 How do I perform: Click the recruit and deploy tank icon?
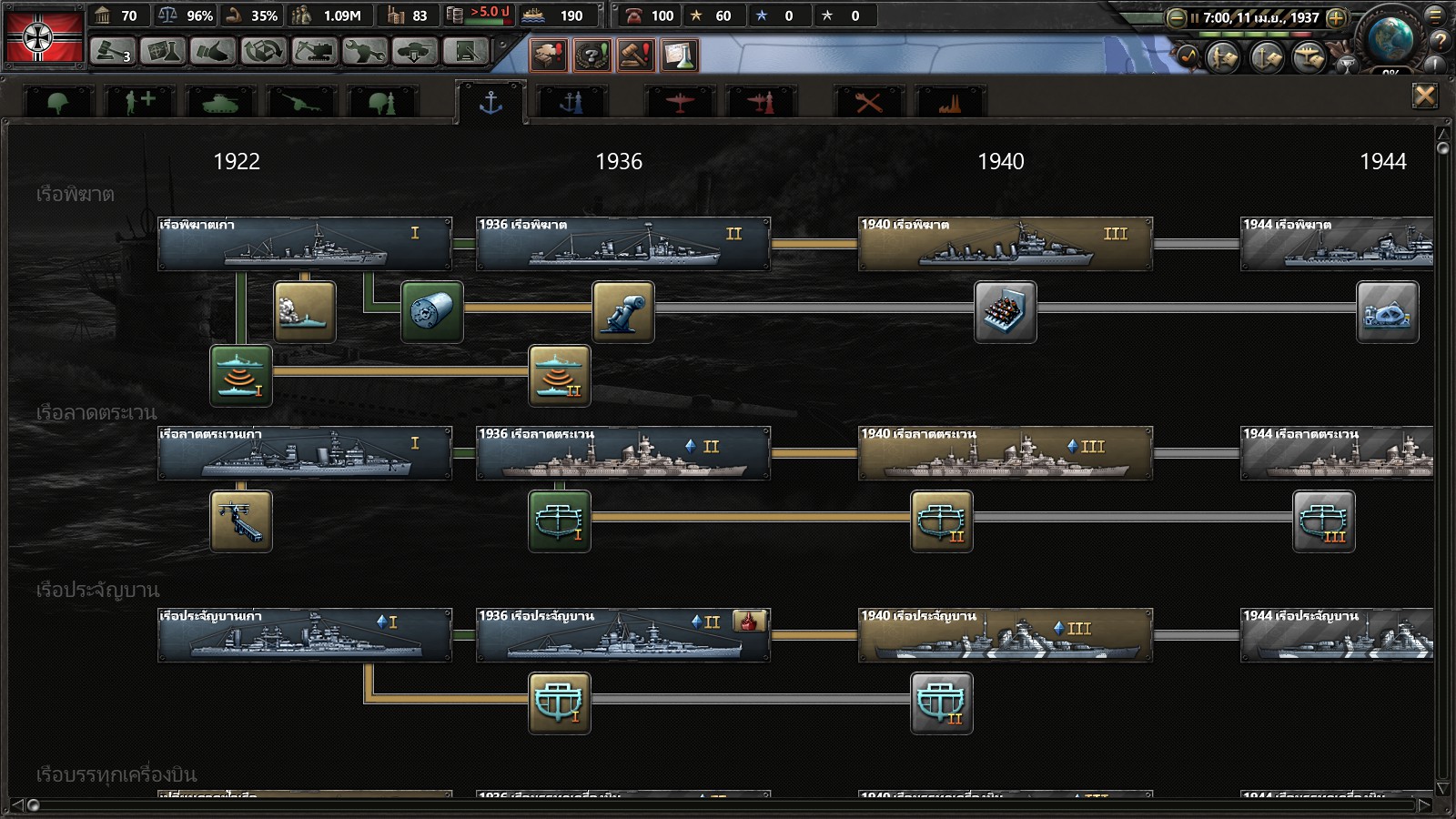tap(414, 52)
